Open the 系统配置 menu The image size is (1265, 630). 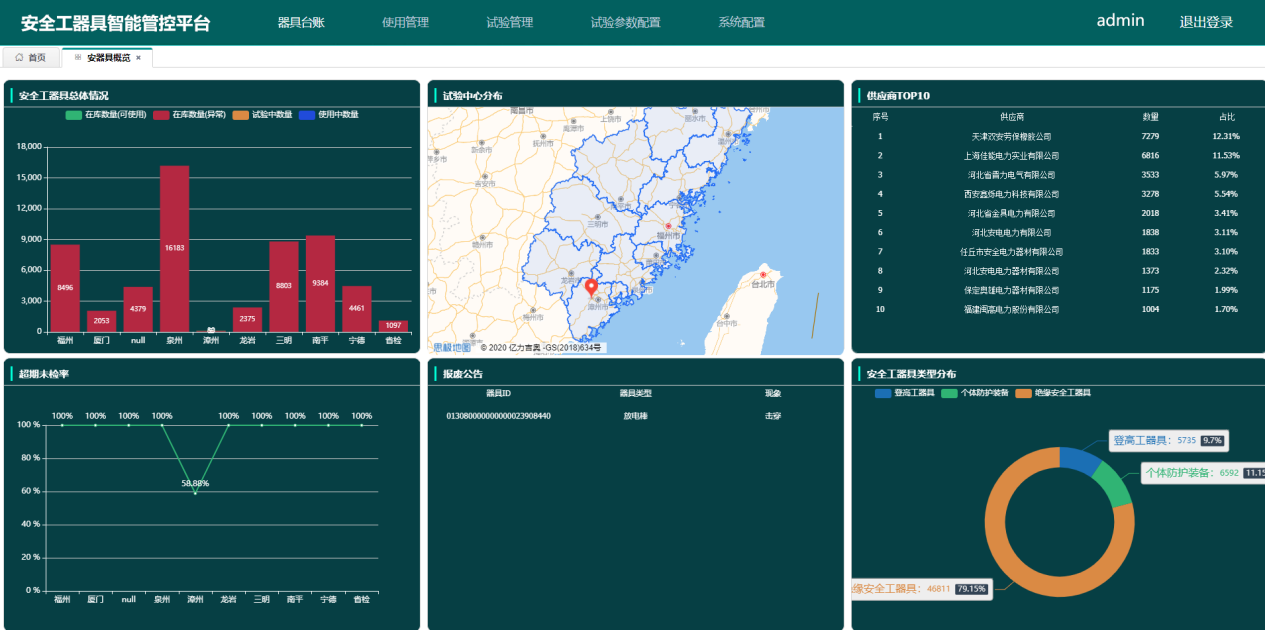(741, 22)
